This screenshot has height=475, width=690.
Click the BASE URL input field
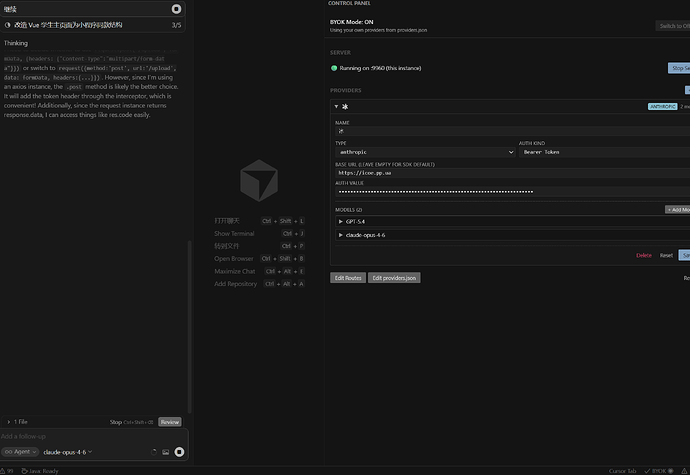(x=513, y=173)
